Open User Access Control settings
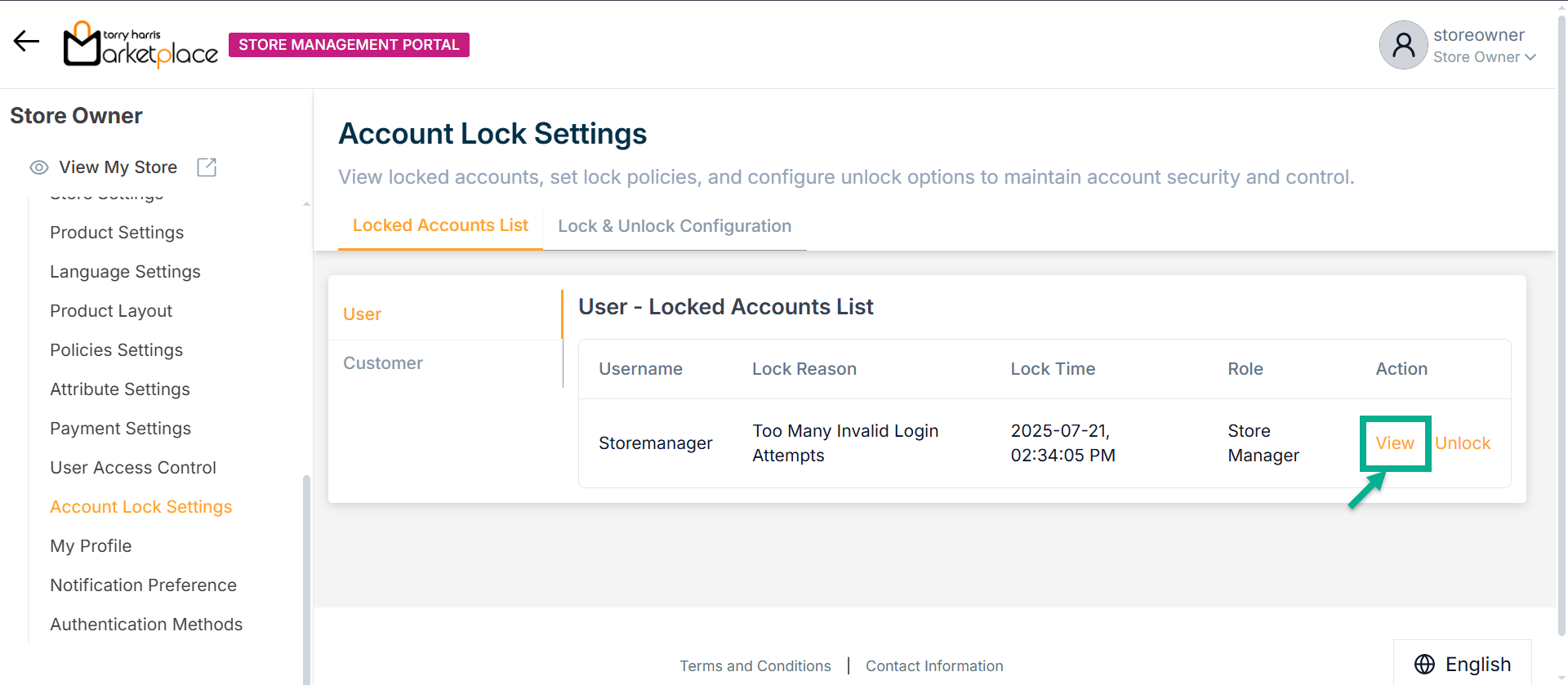This screenshot has width=1568, height=685. click(133, 468)
